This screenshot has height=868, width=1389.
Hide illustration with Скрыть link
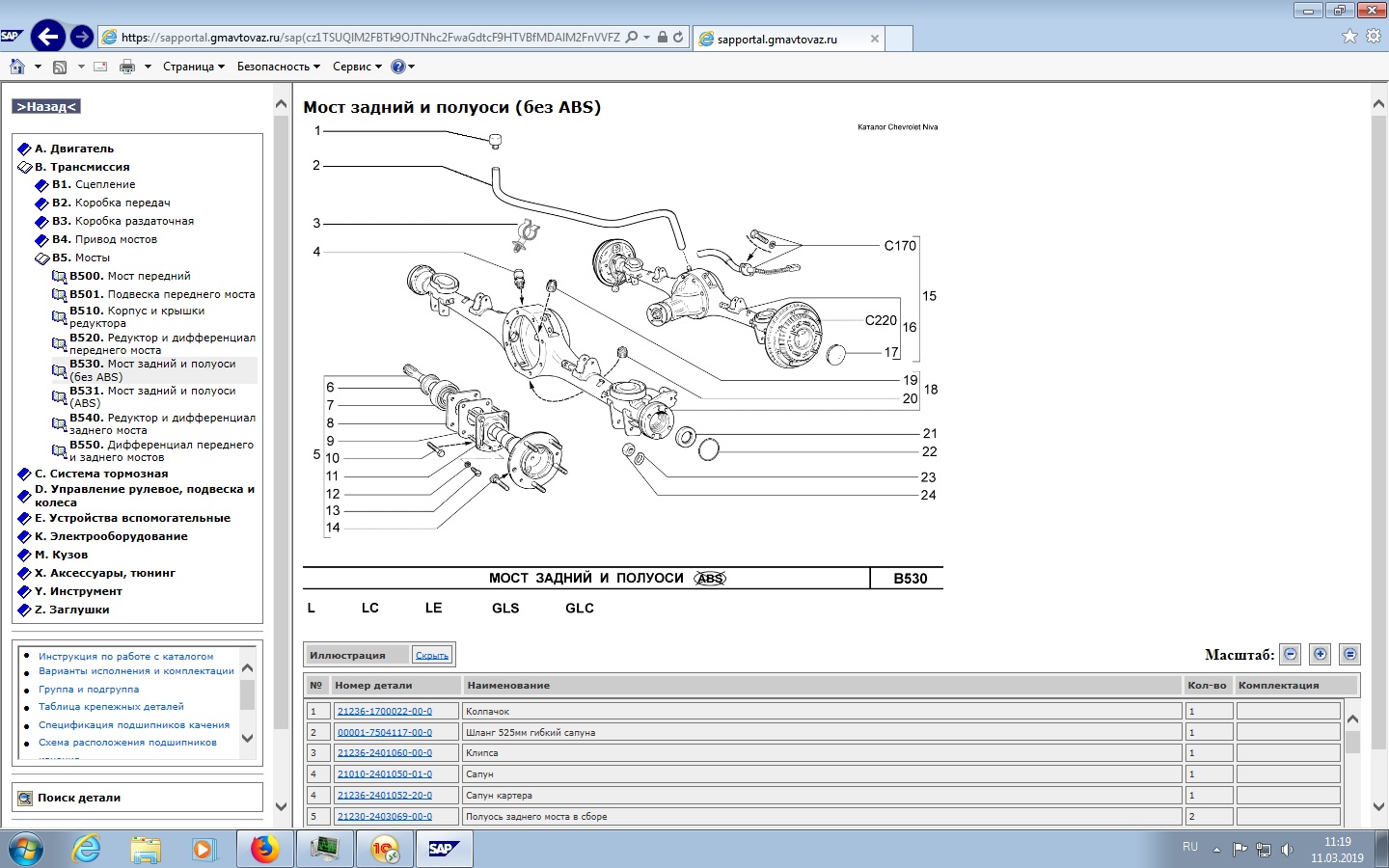[431, 655]
